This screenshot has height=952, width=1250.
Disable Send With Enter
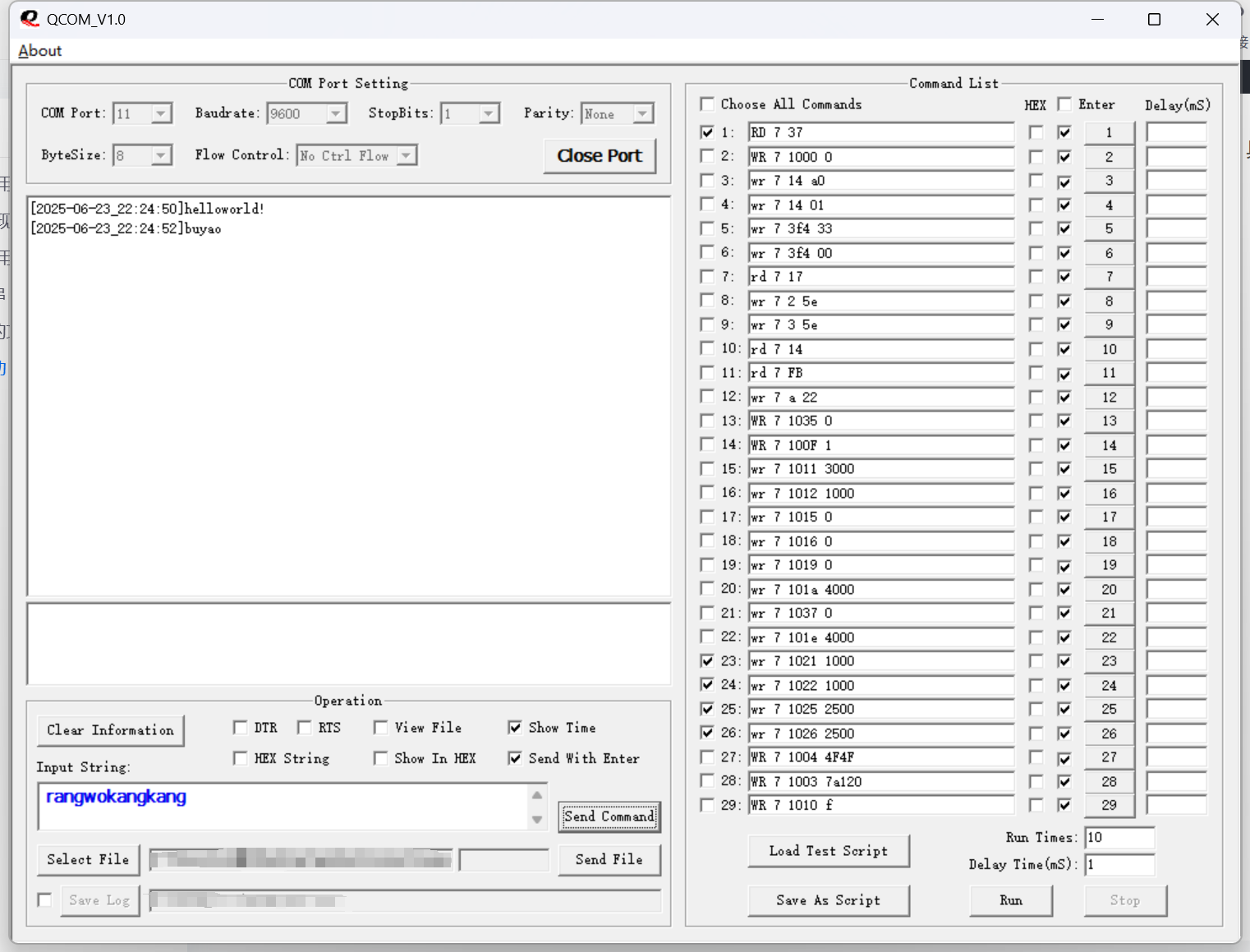tap(515, 758)
